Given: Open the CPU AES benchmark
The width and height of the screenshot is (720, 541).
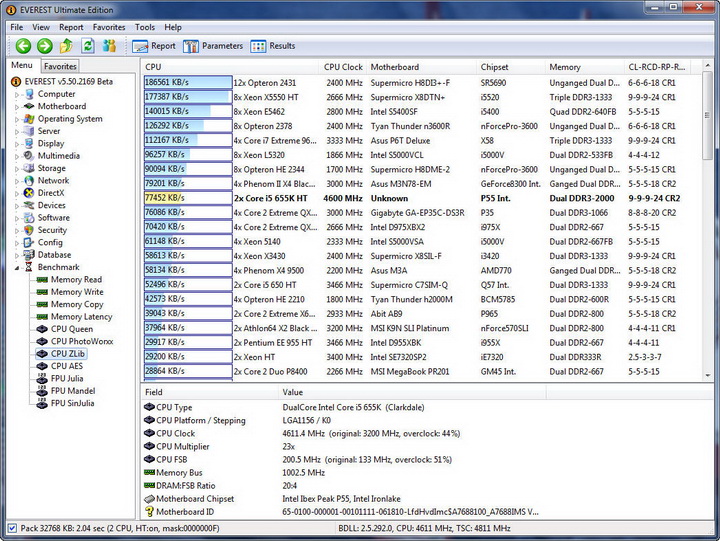Looking at the screenshot, I should click(67, 366).
